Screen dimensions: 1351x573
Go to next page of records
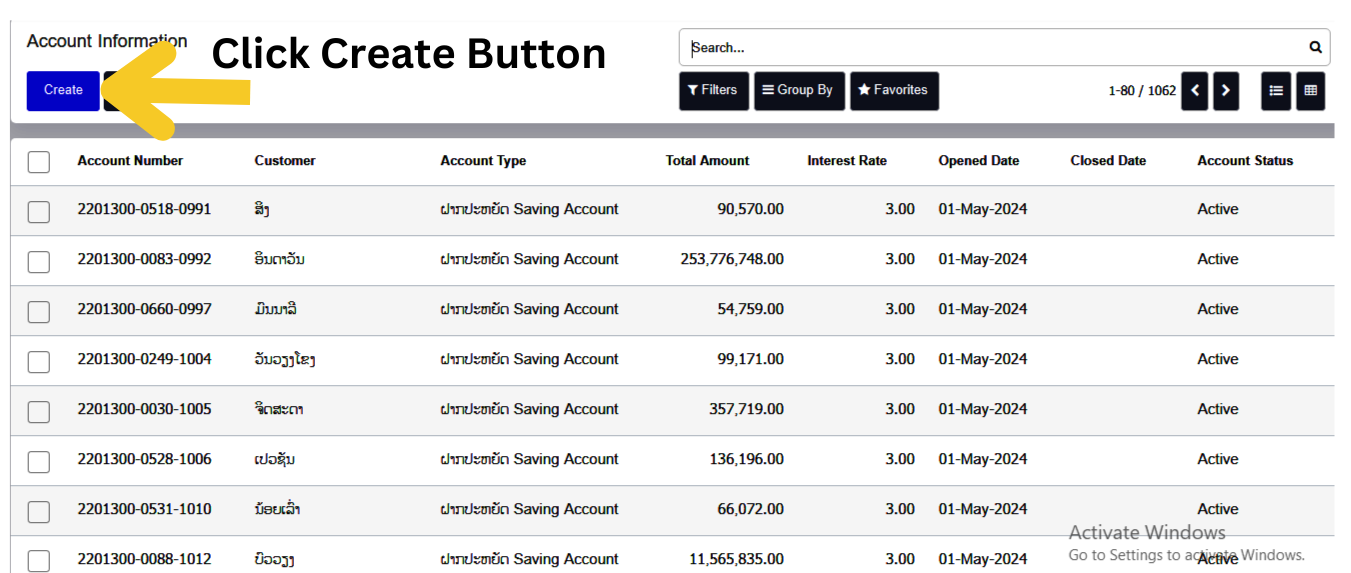(1225, 91)
